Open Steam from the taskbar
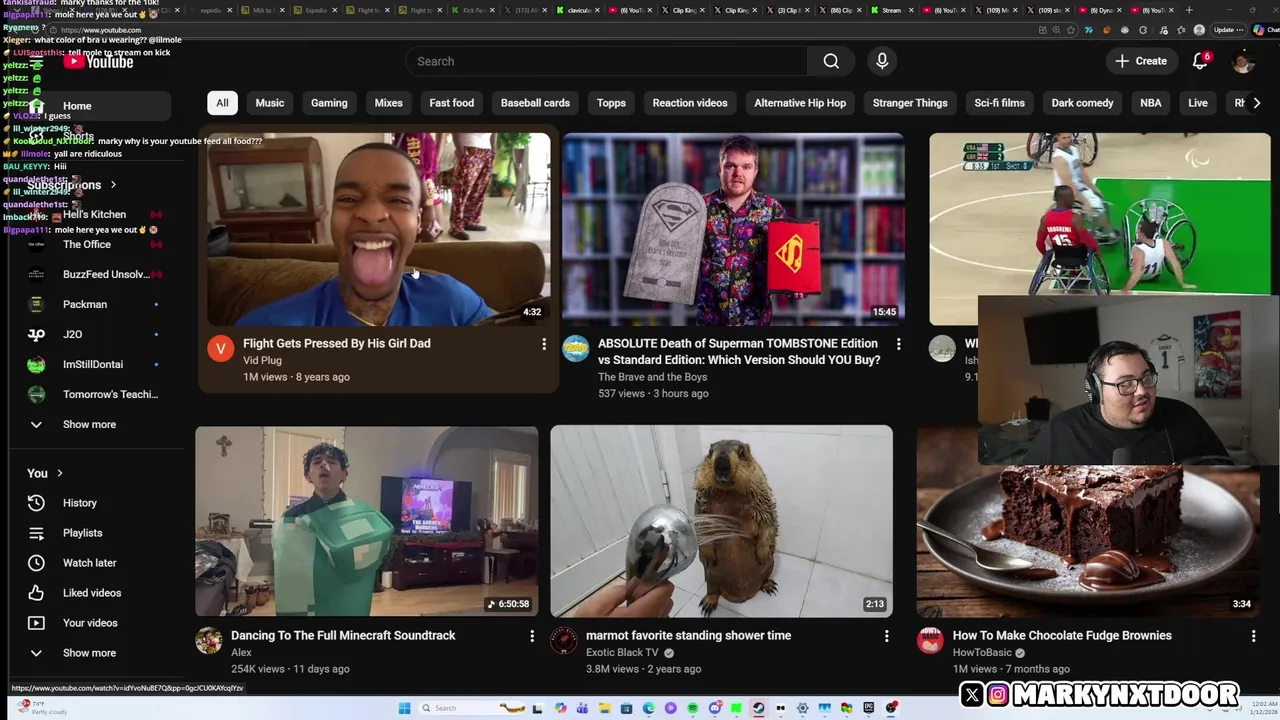Image resolution: width=1280 pixels, height=720 pixels. coord(758,708)
